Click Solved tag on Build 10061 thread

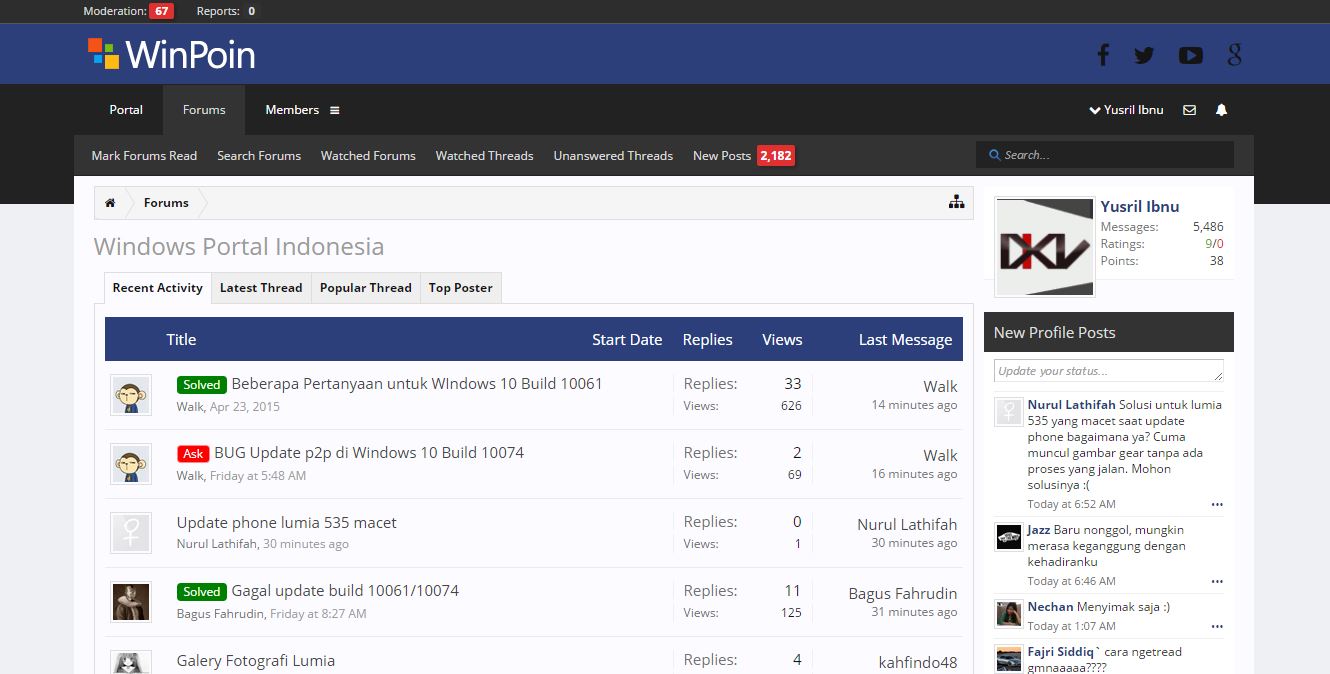click(201, 384)
